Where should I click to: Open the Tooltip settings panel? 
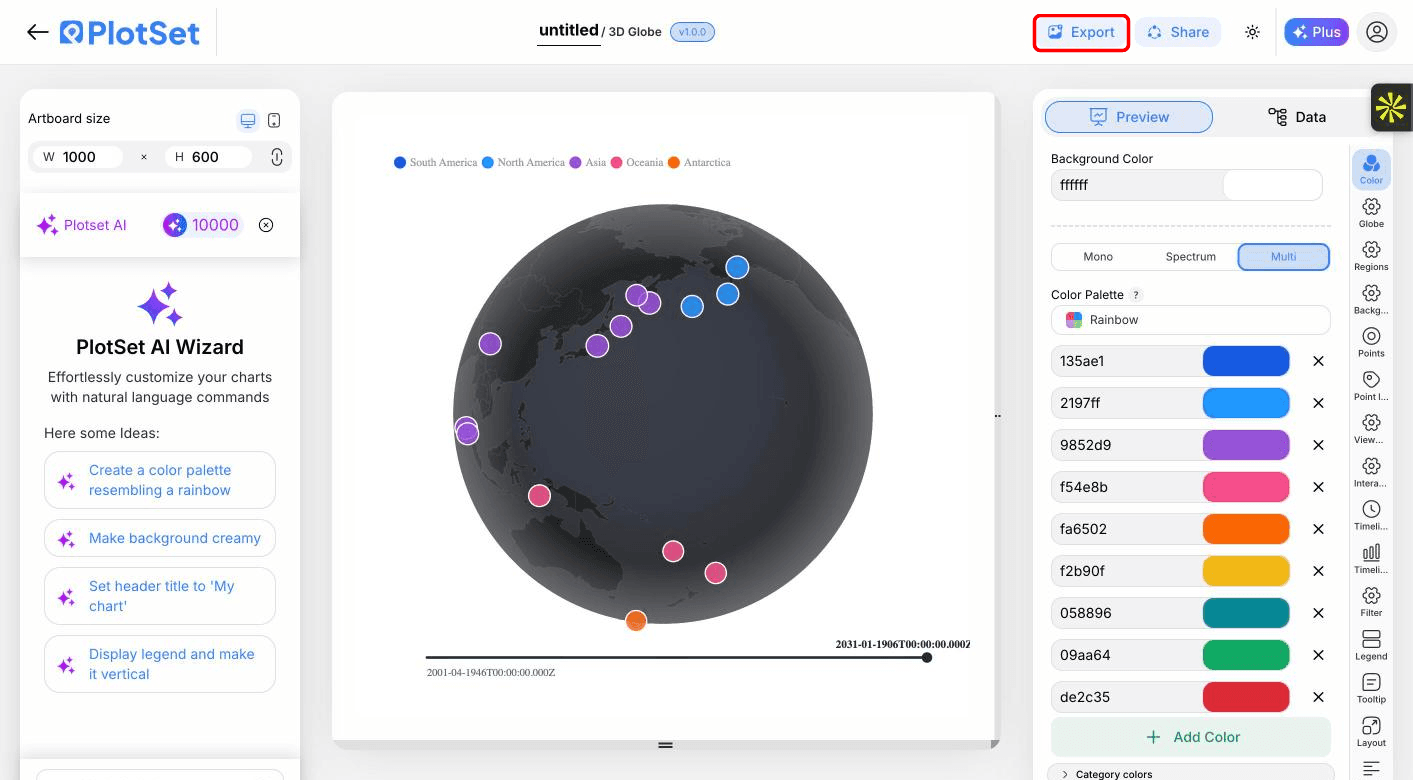click(x=1371, y=688)
